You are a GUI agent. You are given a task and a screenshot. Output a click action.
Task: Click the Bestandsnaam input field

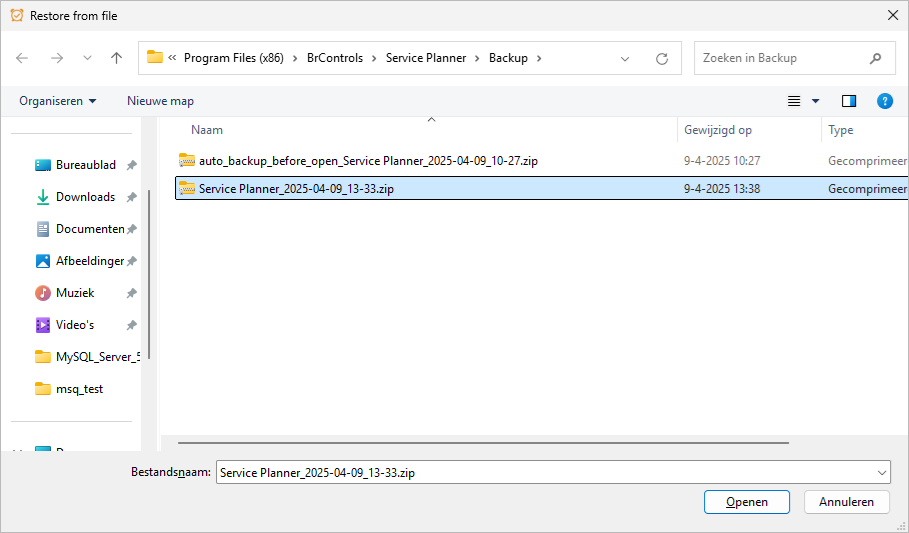[x=545, y=473]
